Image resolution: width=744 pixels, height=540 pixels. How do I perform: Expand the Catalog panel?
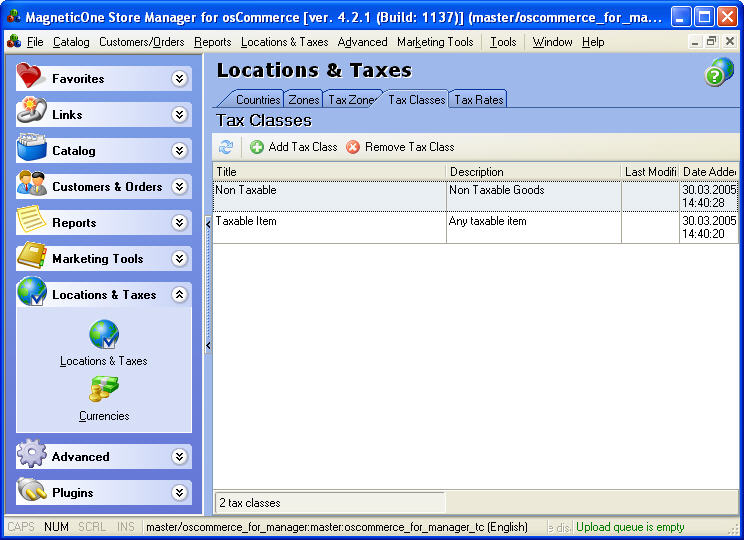click(179, 150)
